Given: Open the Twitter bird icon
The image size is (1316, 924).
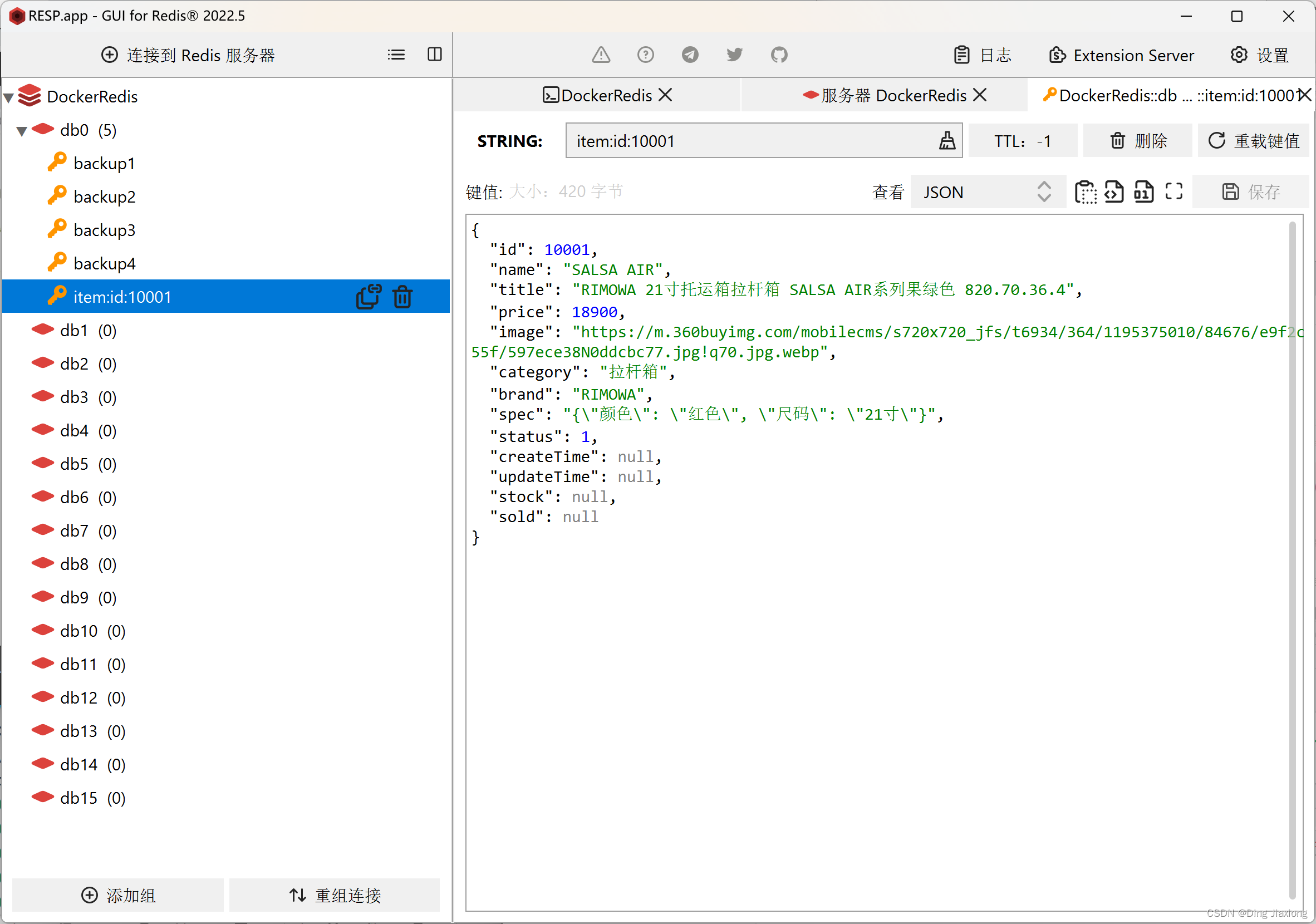Looking at the screenshot, I should (734, 55).
